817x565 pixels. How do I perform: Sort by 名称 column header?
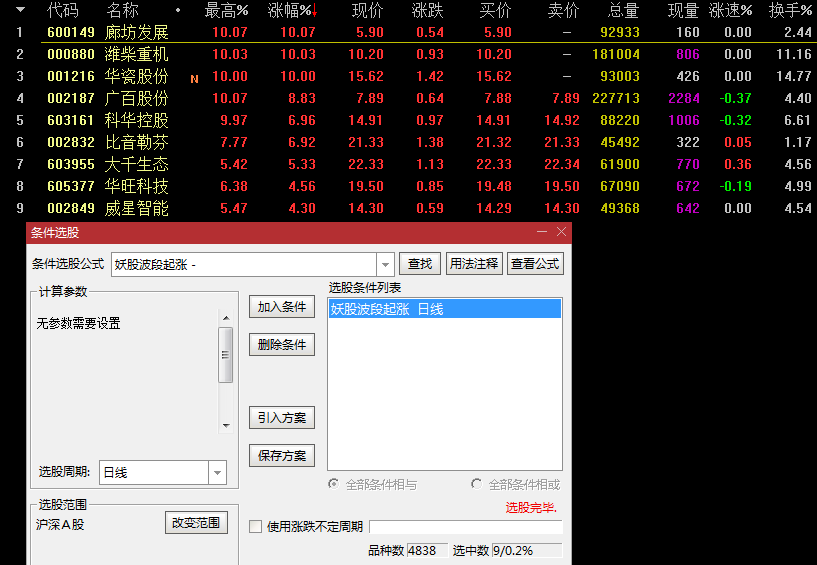point(123,10)
